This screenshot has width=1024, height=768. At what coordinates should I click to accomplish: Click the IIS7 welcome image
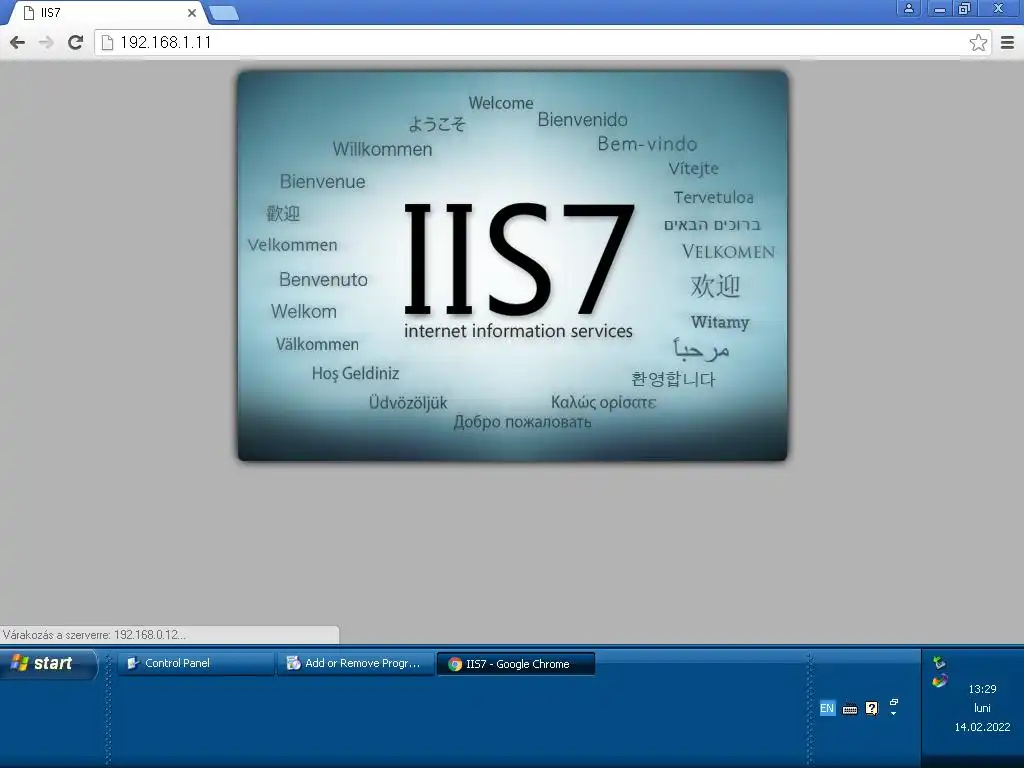tap(513, 266)
